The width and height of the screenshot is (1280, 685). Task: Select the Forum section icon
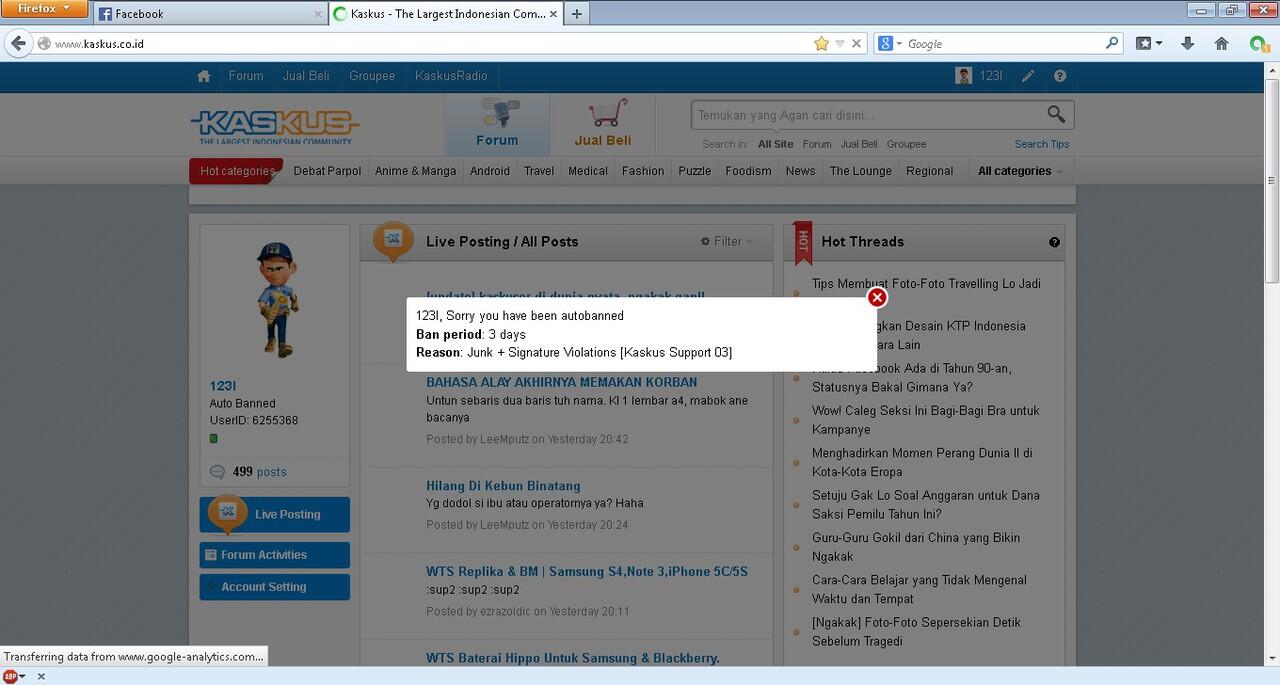click(x=497, y=125)
